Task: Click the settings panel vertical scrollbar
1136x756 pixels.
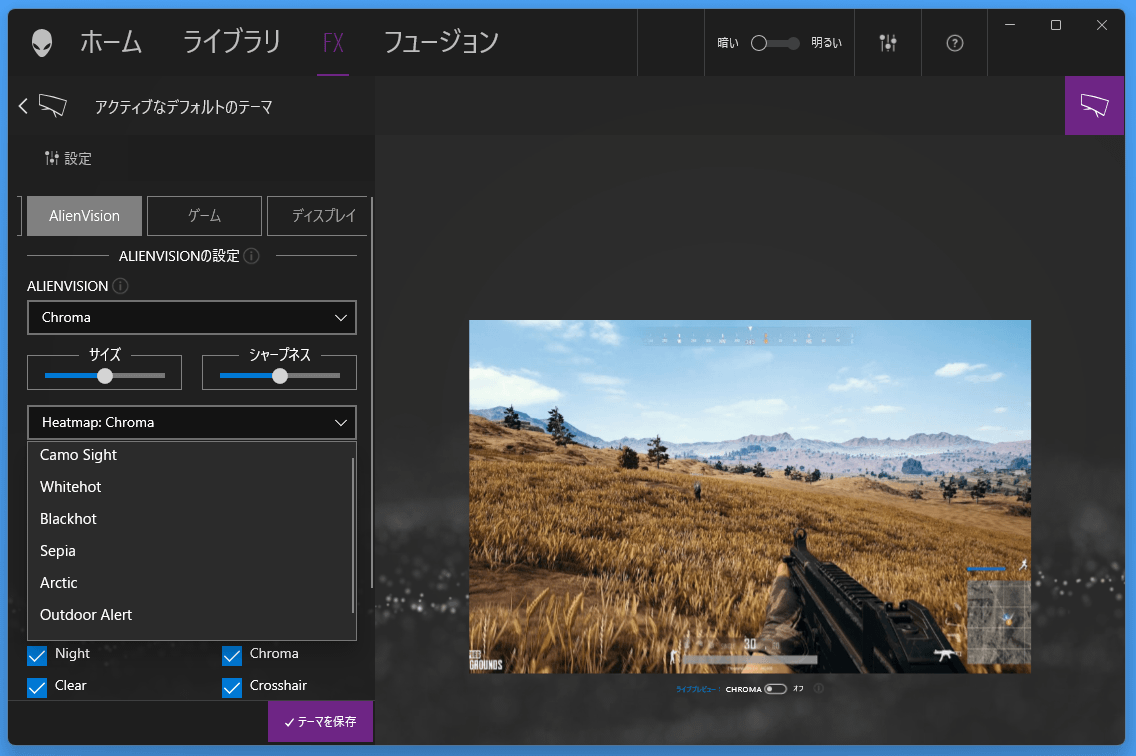Action: point(372,392)
